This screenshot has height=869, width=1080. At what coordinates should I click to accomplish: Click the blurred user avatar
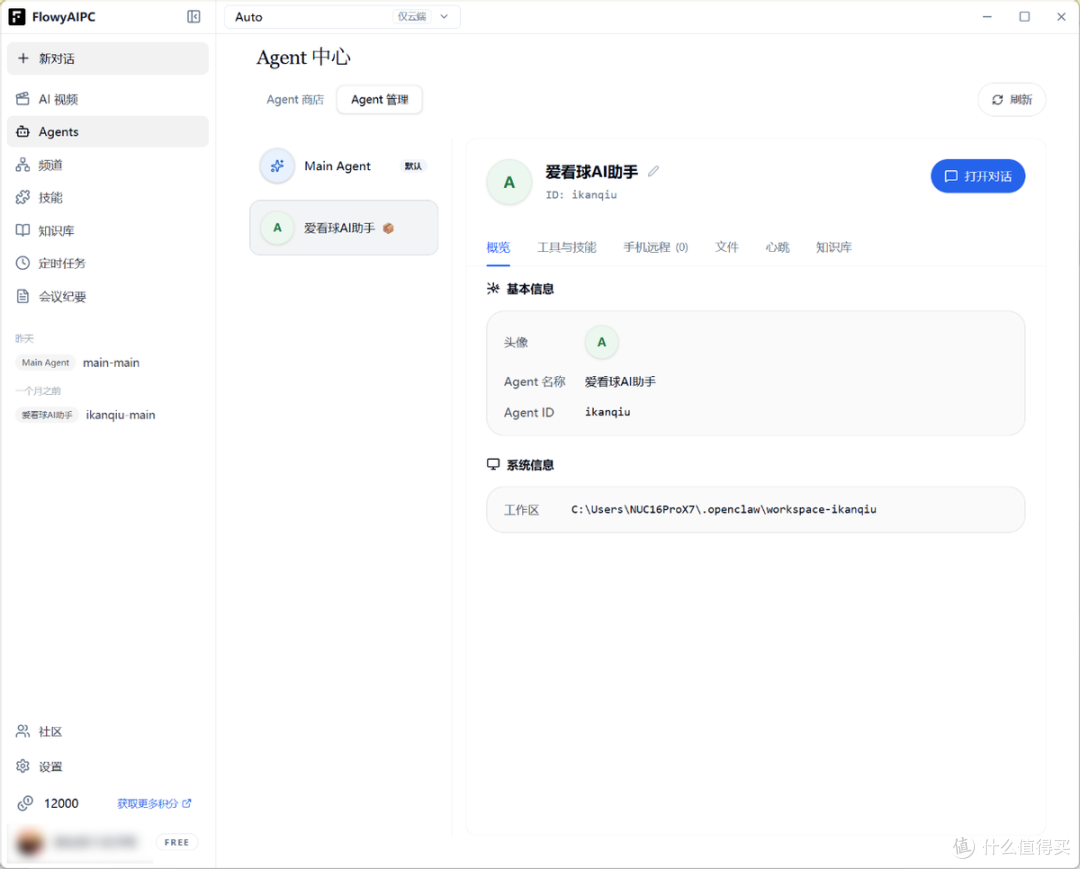(29, 843)
